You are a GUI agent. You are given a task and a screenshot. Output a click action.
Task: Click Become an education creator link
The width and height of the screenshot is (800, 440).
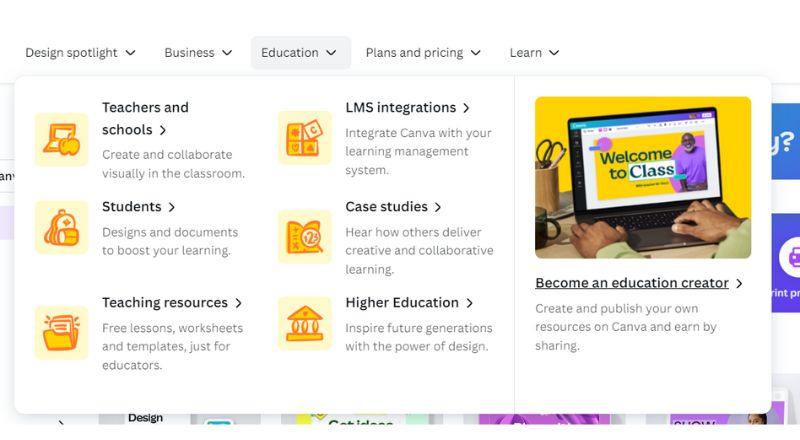pos(632,283)
